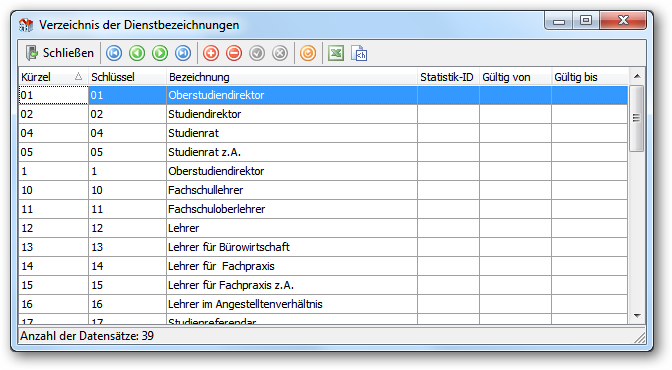Select the Fachschuloberlehrer row
Viewport: 672px width, 370px height.
click(323, 209)
